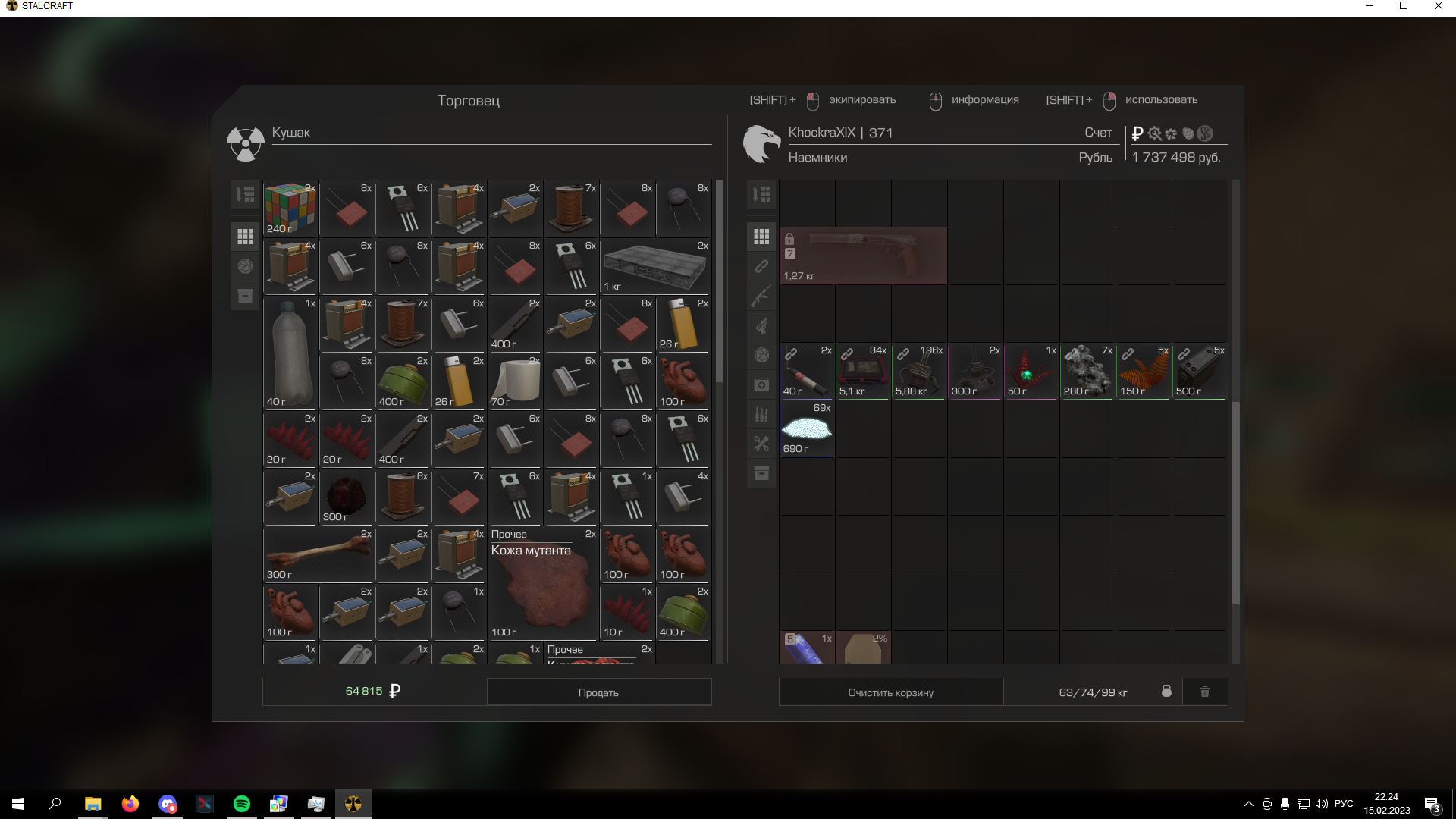Image resolution: width=1456 pixels, height=819 pixels.
Task: Click player inventory sort icon
Action: point(761,194)
